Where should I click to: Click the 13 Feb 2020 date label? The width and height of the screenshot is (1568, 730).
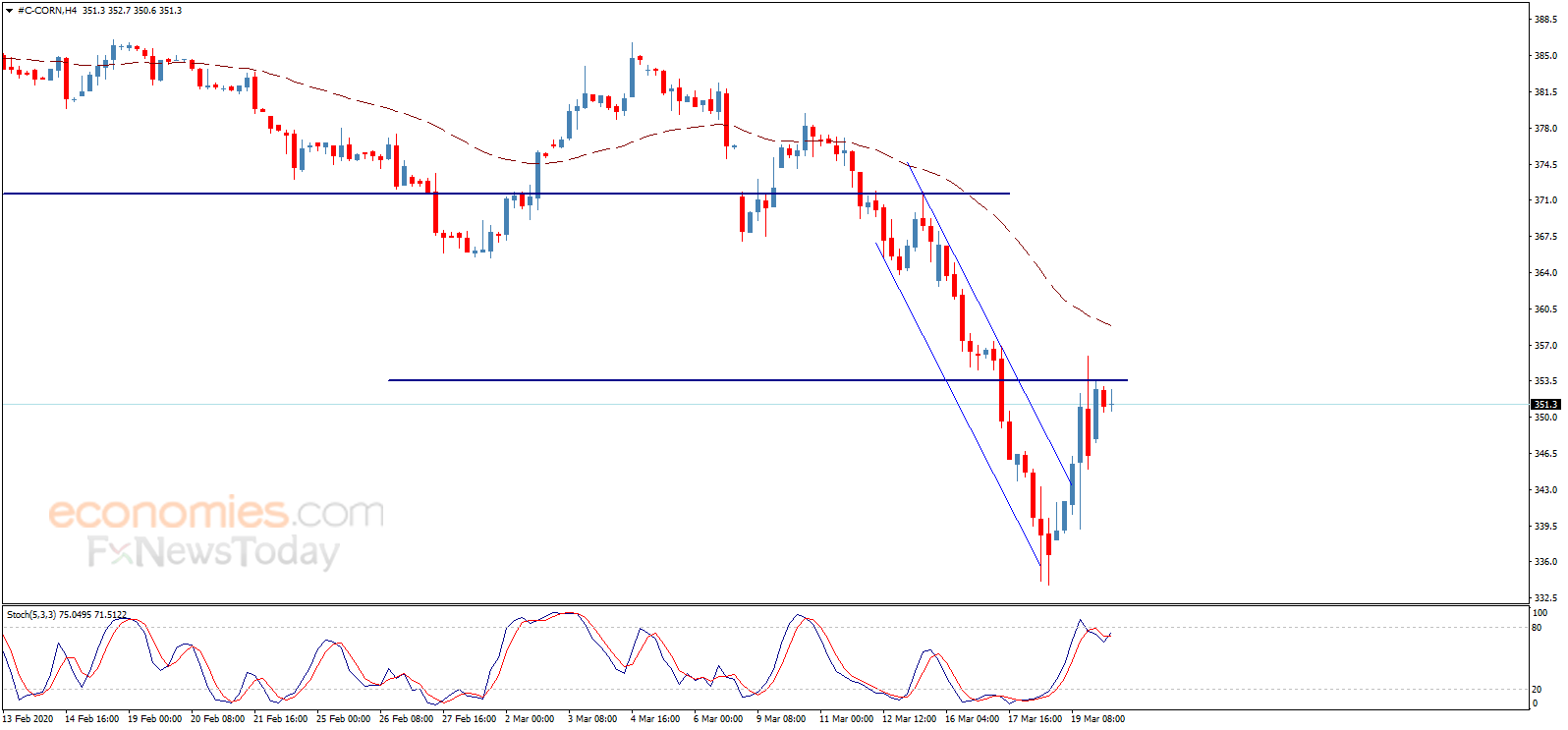coord(28,719)
